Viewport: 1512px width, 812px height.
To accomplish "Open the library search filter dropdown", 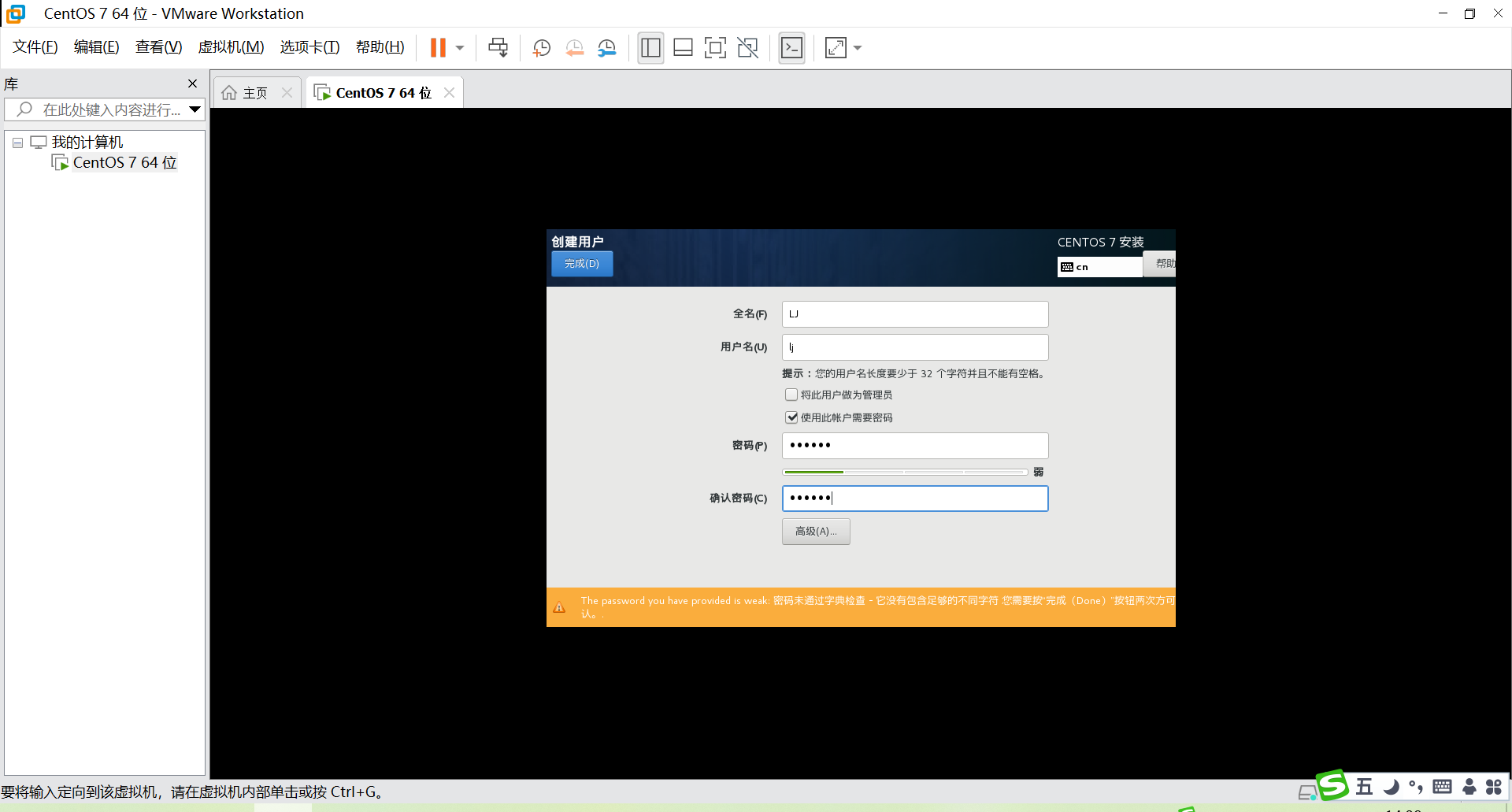I will coord(195,109).
